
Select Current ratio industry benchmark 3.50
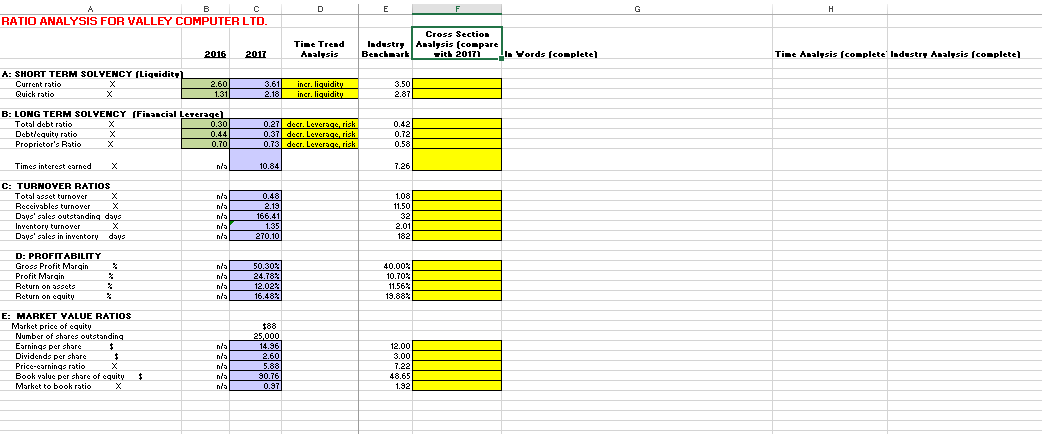(x=385, y=84)
